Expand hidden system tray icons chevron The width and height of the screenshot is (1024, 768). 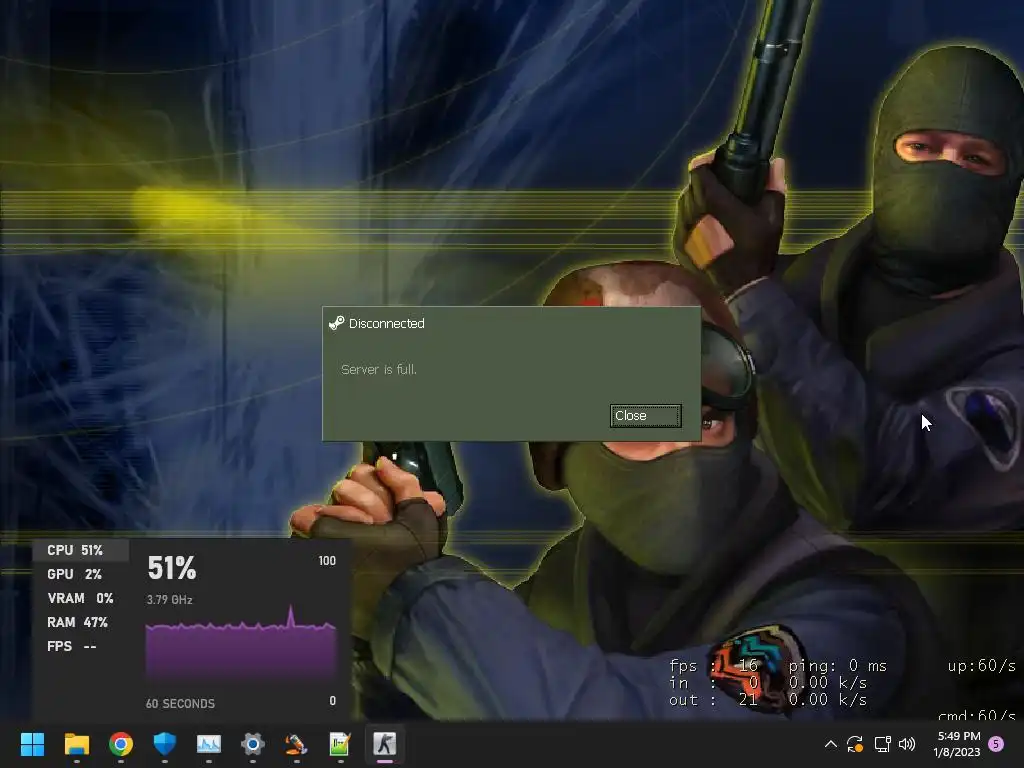pyautogui.click(x=831, y=744)
